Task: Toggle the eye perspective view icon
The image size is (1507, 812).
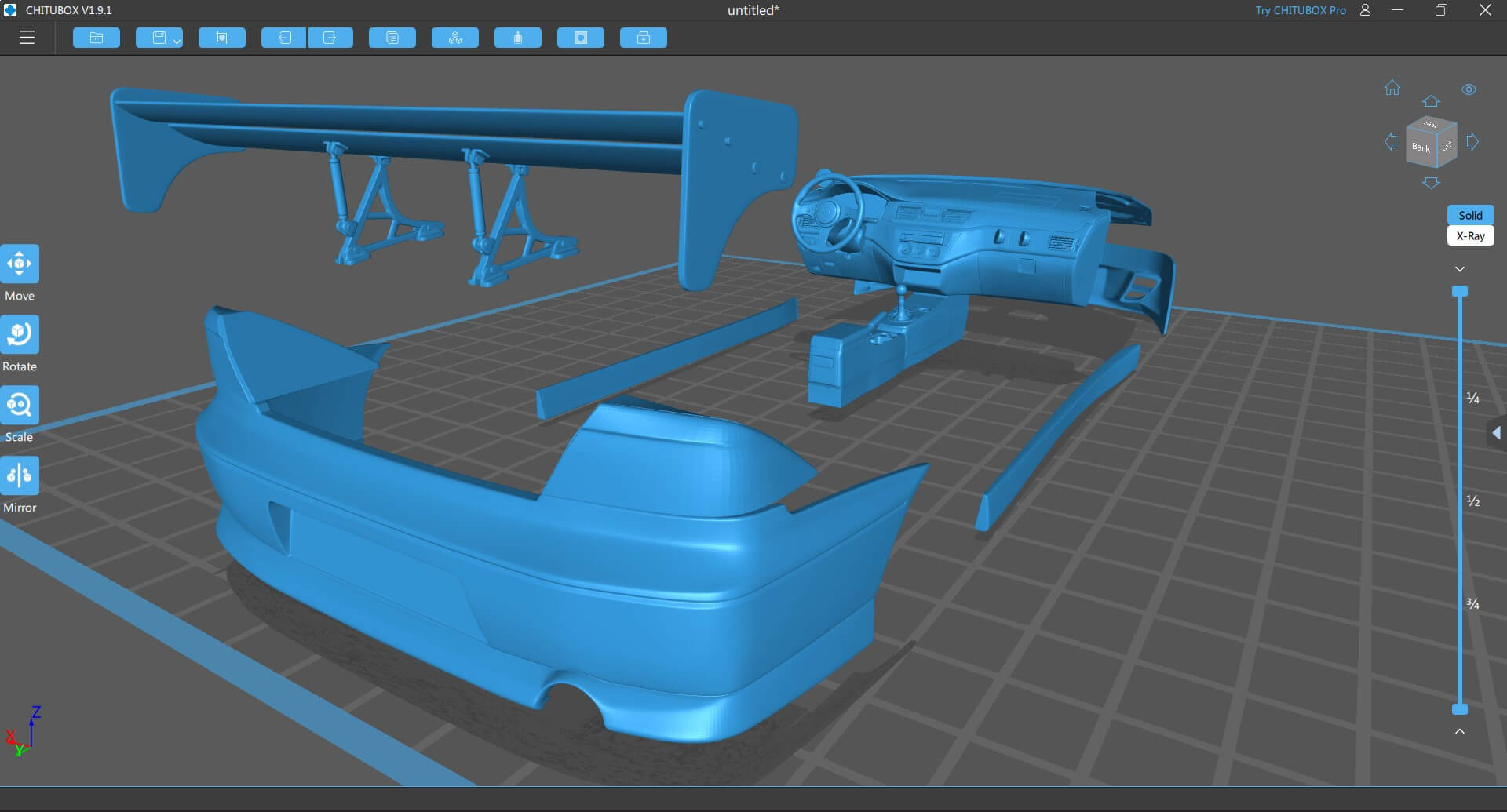Action: pyautogui.click(x=1469, y=89)
